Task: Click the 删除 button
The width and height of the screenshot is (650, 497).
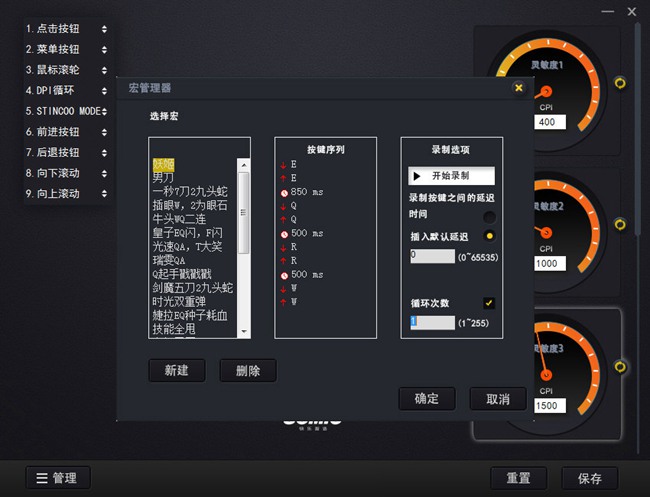Action: point(248,370)
